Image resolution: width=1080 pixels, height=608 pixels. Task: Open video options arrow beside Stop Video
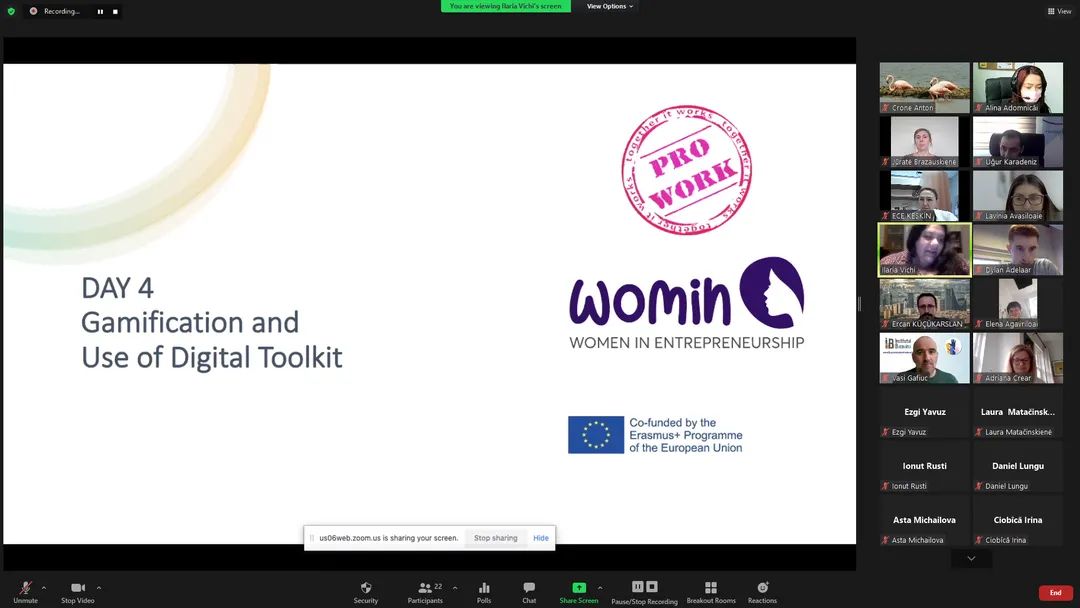pyautogui.click(x=99, y=588)
